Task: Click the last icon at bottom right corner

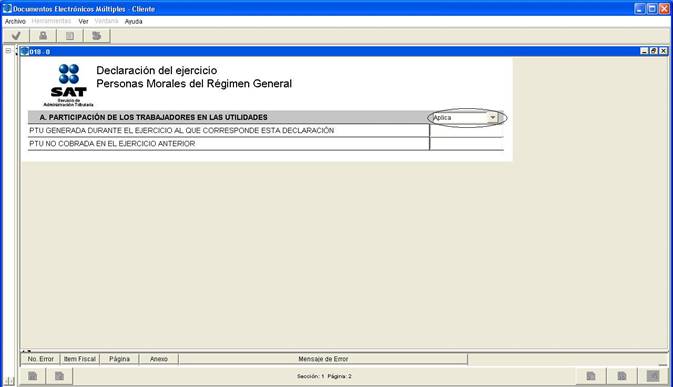Action: click(653, 376)
